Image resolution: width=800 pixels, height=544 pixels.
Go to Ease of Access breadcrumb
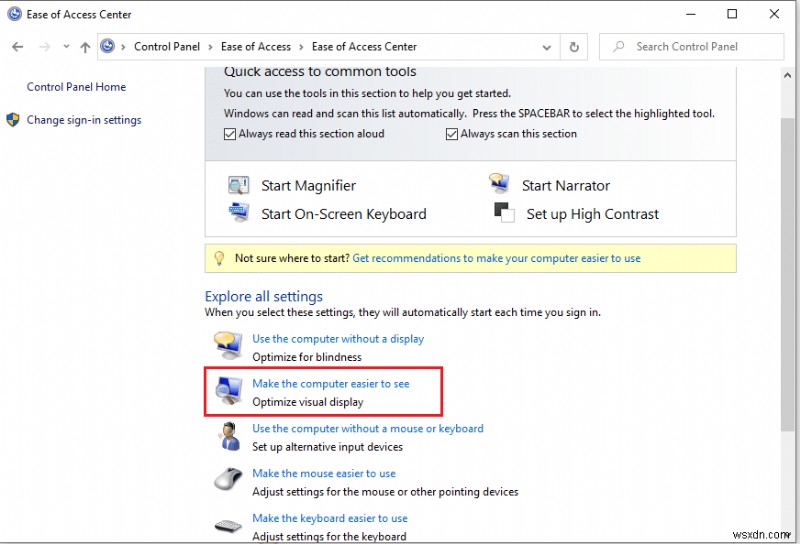coord(256,46)
